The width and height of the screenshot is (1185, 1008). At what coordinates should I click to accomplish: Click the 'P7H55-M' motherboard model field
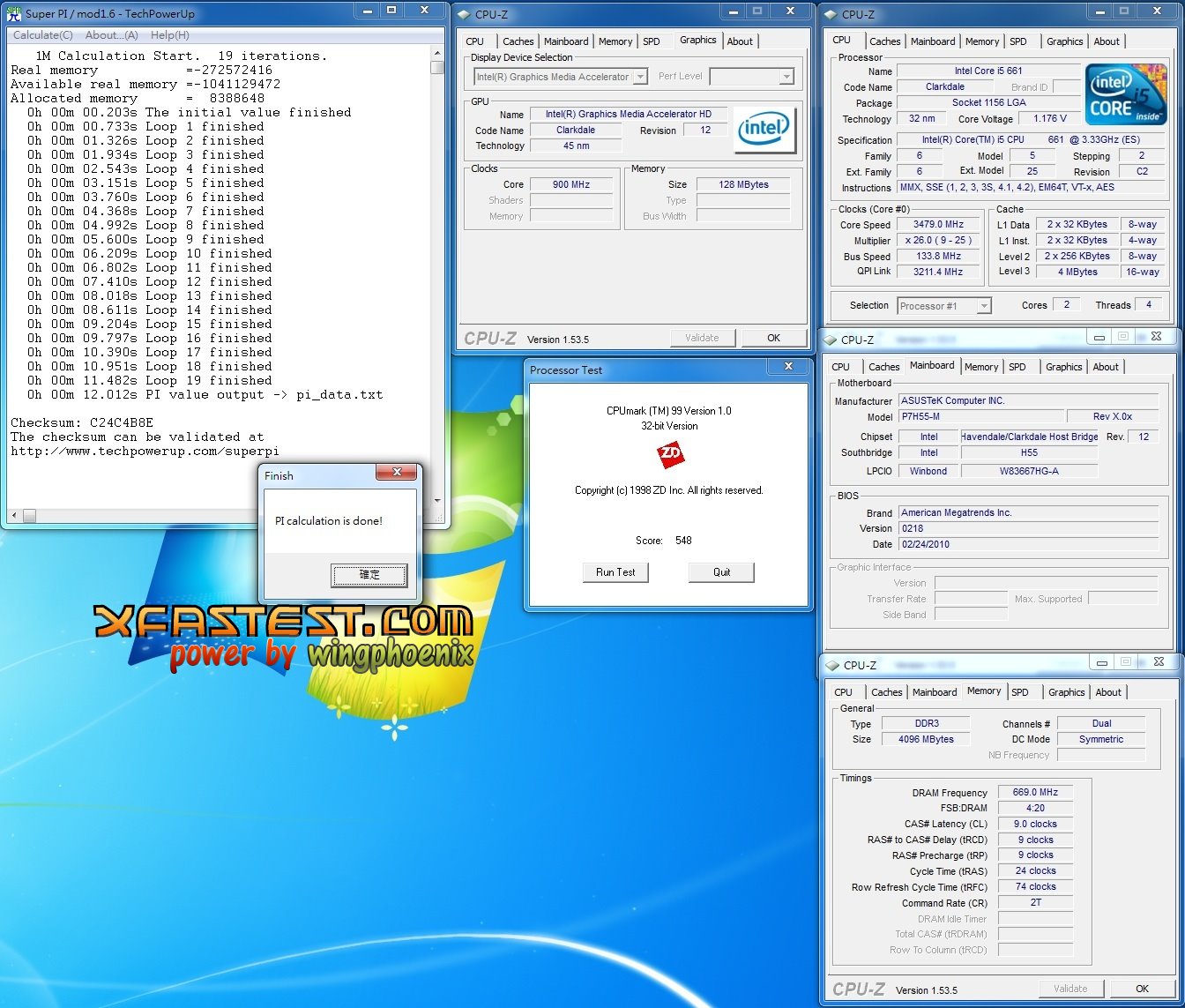tap(980, 416)
